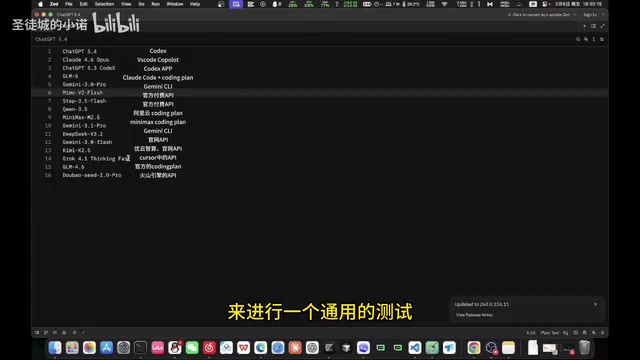
Task: Click line 3 text ChatGPT 5.3 CodeX
Action: pyautogui.click(x=89, y=68)
